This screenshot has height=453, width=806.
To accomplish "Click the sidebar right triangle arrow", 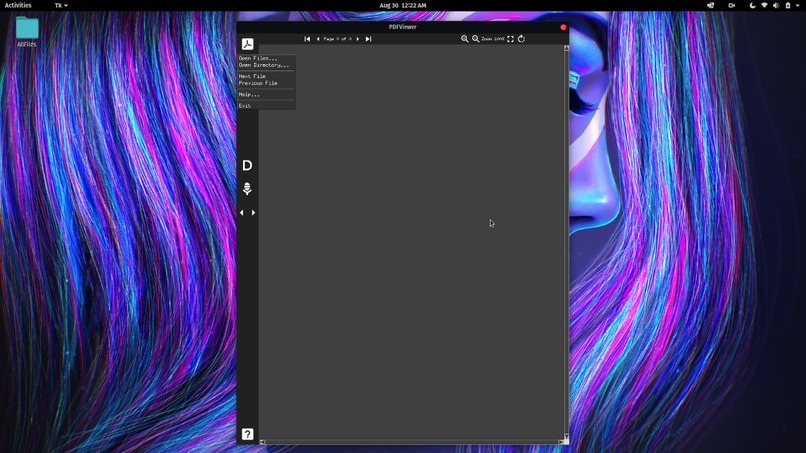I will click(253, 212).
